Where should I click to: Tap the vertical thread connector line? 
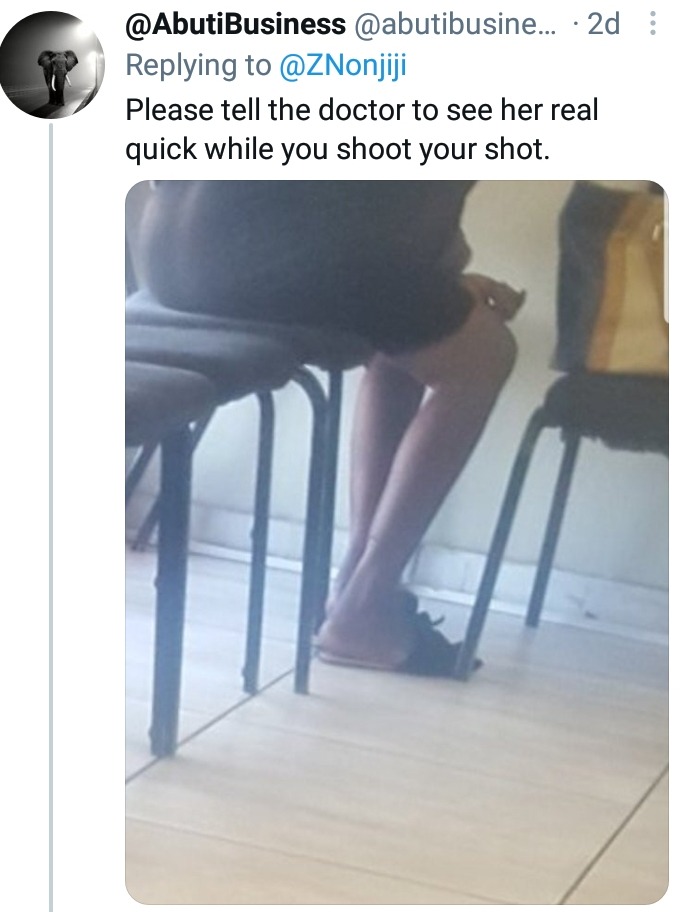click(x=51, y=516)
